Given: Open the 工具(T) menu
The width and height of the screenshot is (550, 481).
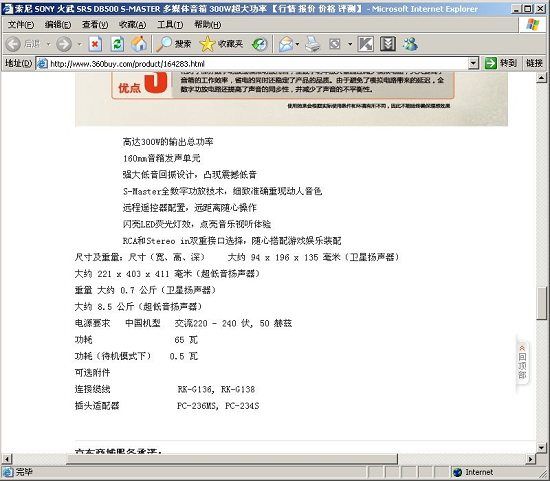Looking at the screenshot, I should [170, 25].
